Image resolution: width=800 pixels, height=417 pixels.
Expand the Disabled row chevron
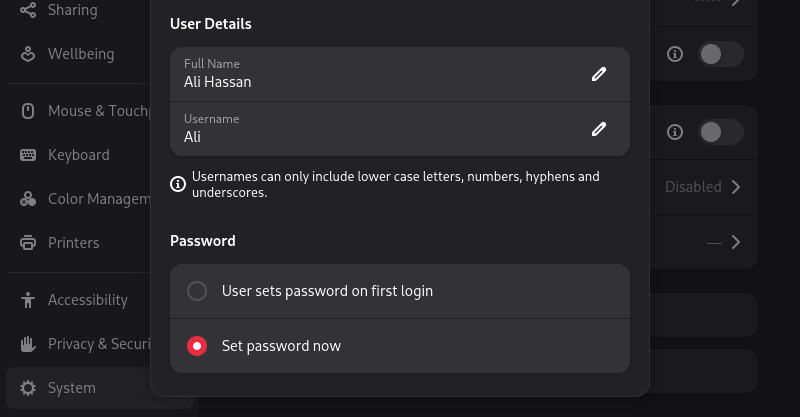tap(736, 187)
